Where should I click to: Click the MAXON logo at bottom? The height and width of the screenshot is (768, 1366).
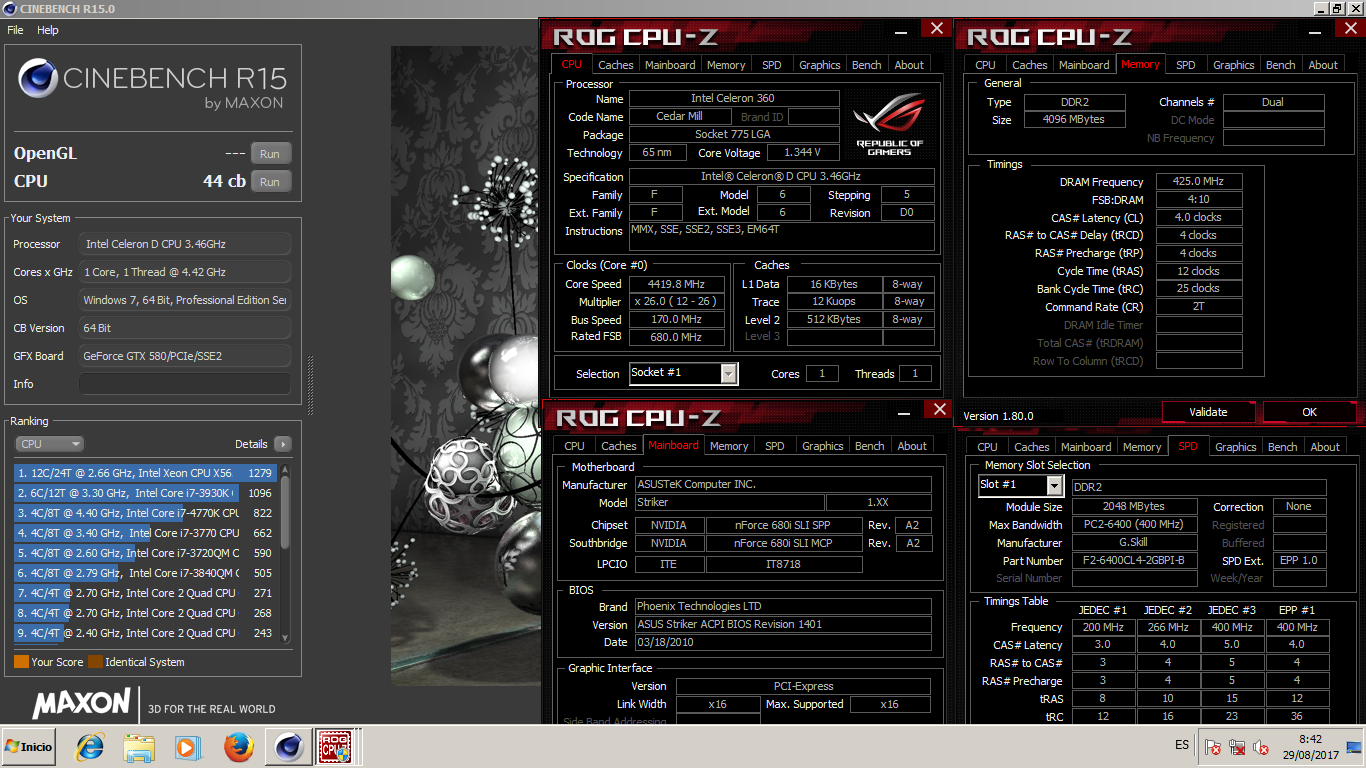(82, 703)
